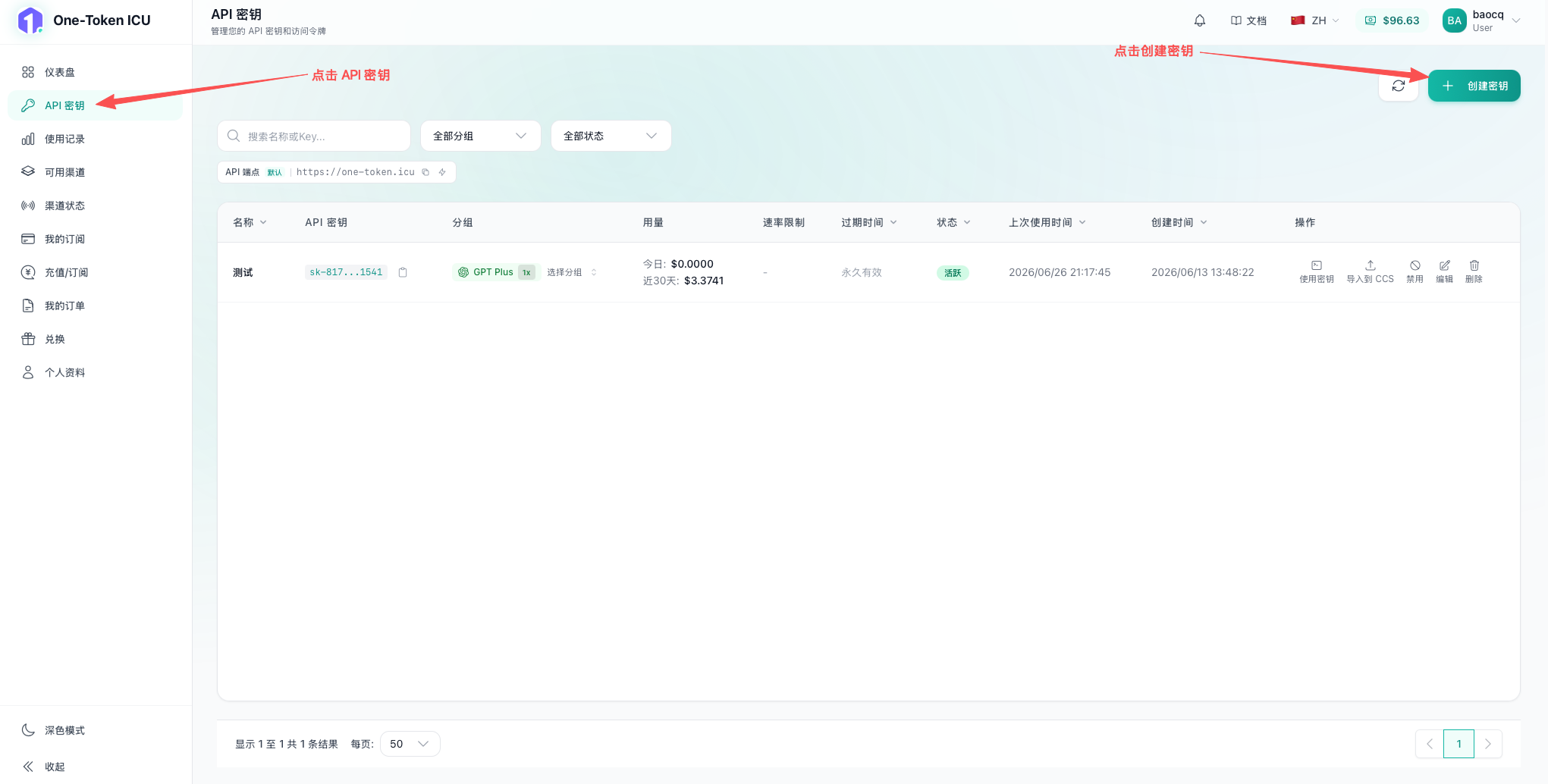Viewport: 1548px width, 784px height.
Task: Click the moon icon beside 深色模式
Action: tap(28, 730)
